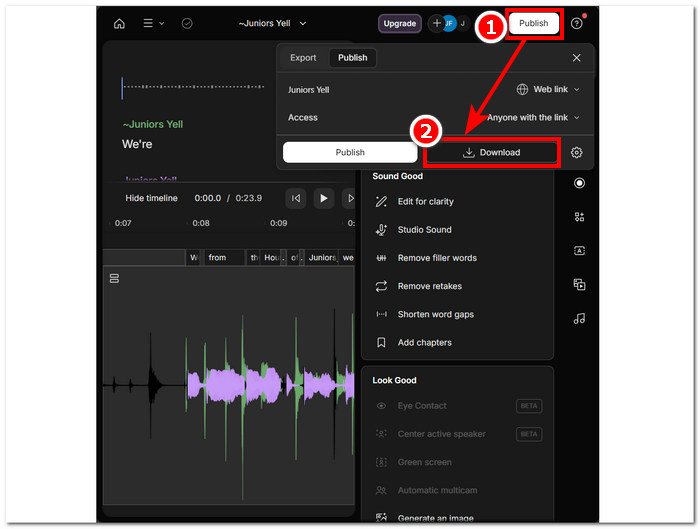Screen dimensions: 700x529
Task: Click the 0:09 mark on timeline ruler
Action: (279, 223)
